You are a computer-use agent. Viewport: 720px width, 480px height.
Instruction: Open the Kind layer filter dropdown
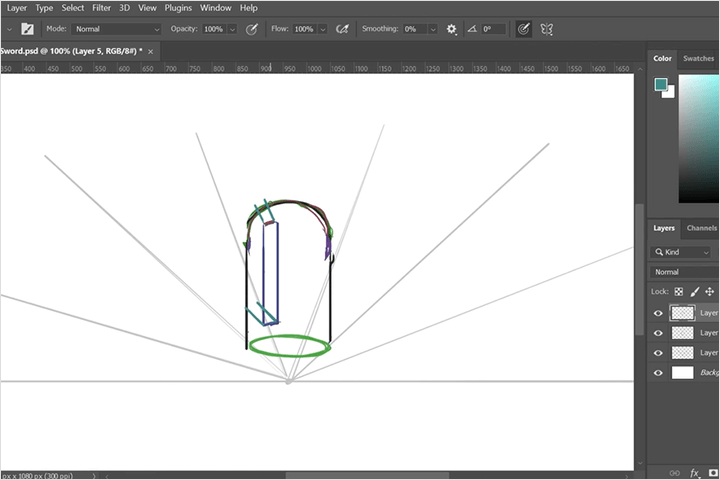click(681, 252)
